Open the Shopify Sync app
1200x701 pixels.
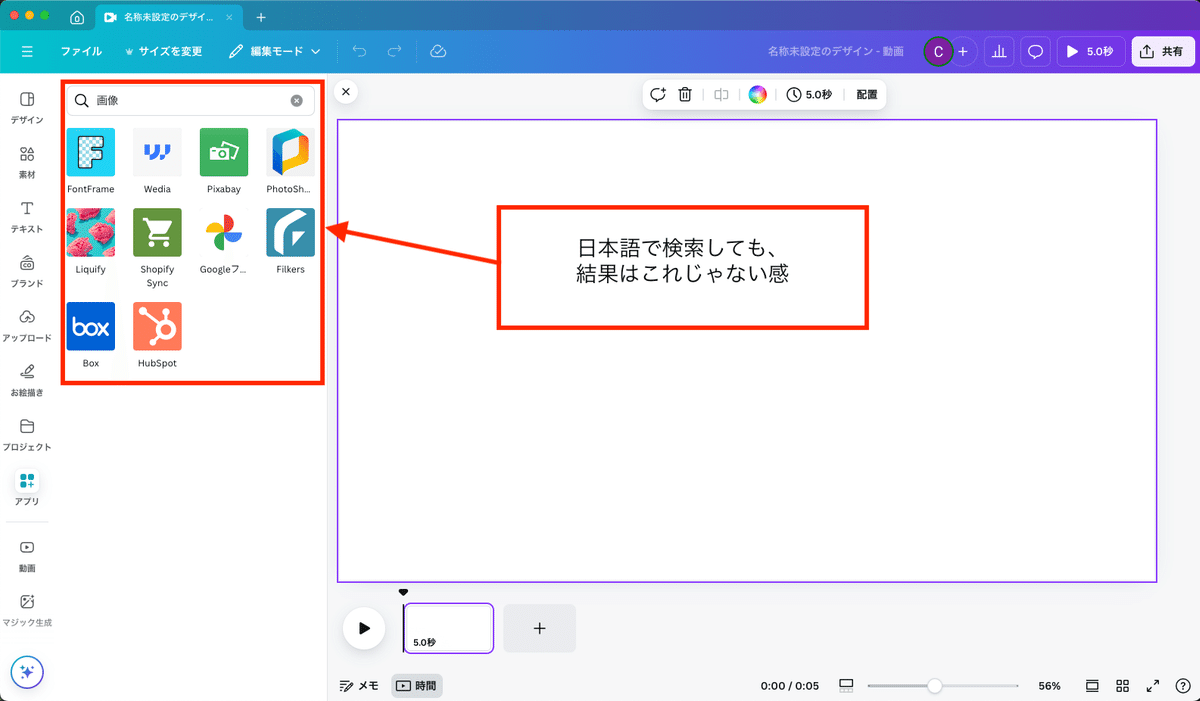click(157, 232)
